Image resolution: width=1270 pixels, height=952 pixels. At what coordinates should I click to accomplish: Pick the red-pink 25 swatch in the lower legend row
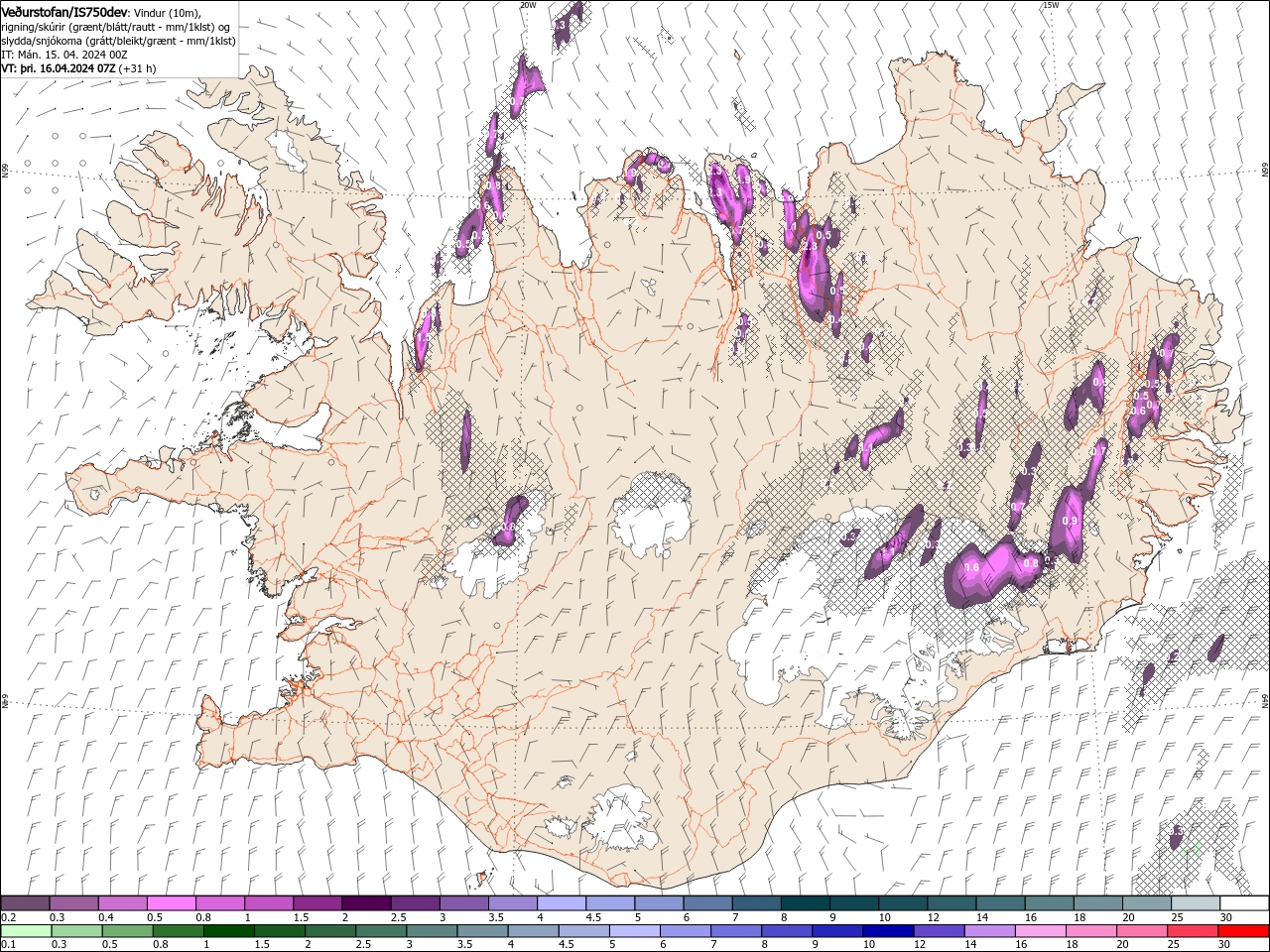(1193, 931)
